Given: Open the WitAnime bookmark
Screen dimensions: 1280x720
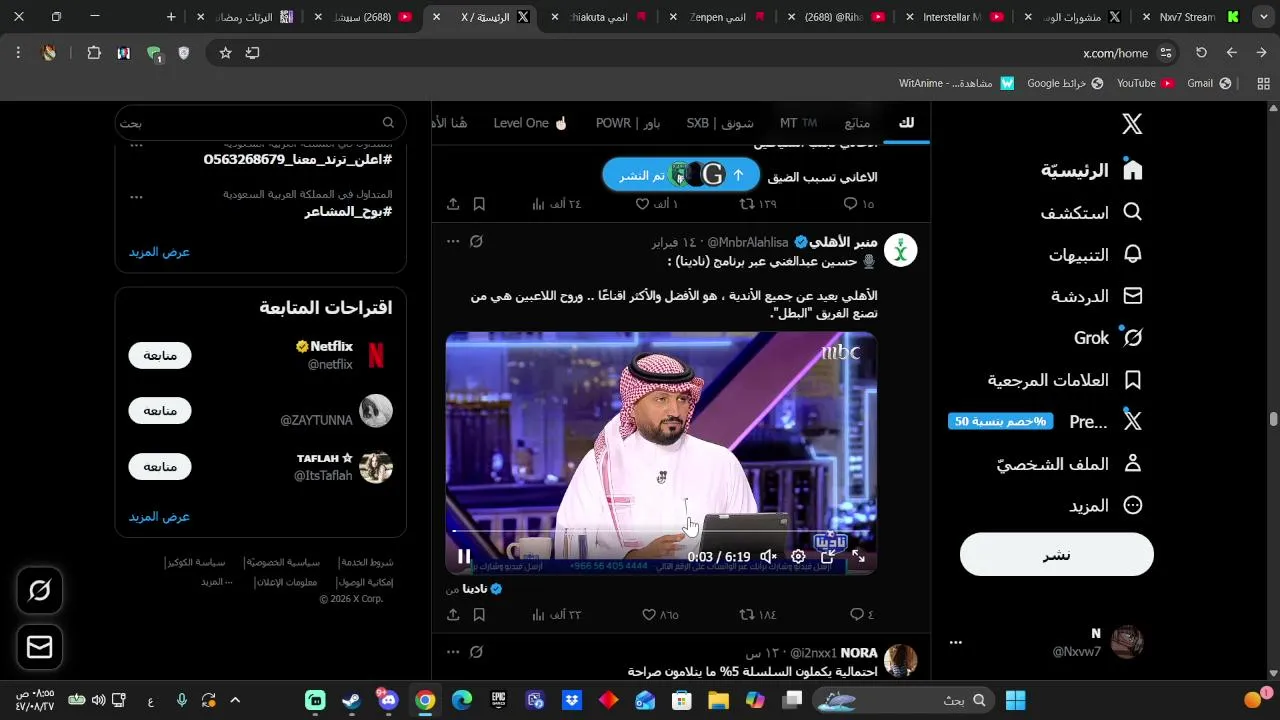Looking at the screenshot, I should (x=956, y=83).
